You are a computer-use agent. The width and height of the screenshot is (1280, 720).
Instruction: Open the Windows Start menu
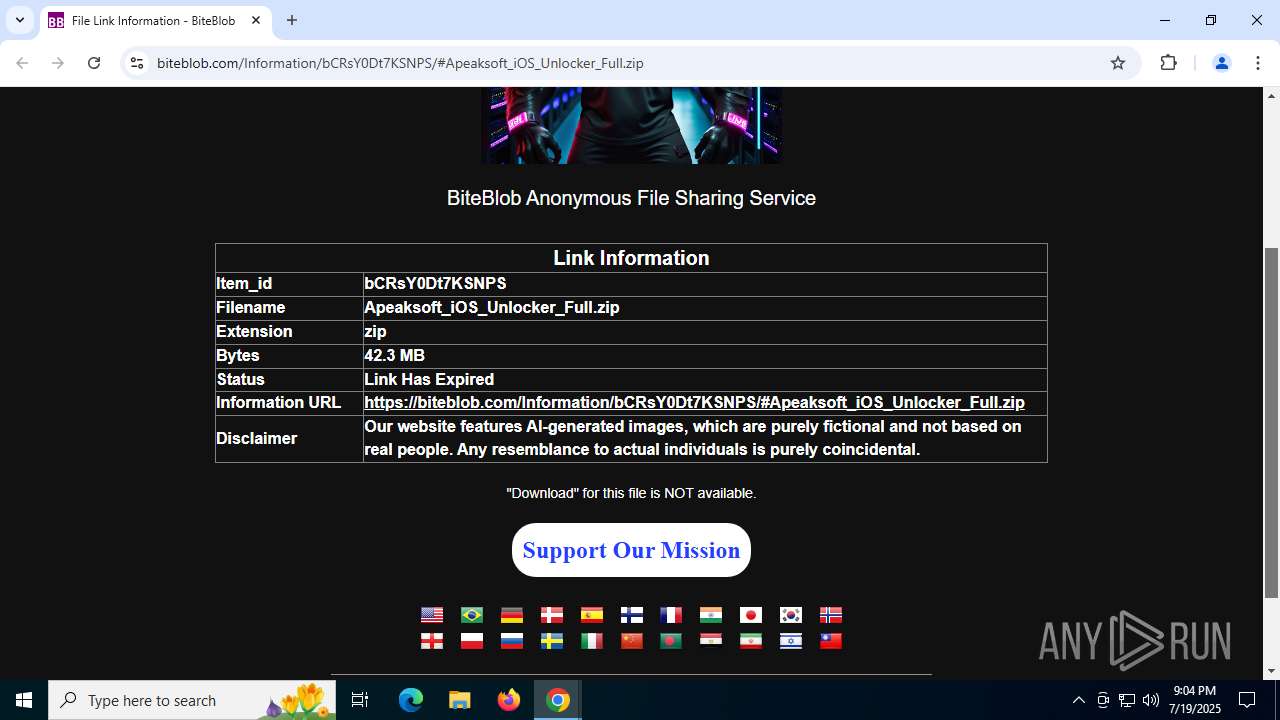pos(24,700)
